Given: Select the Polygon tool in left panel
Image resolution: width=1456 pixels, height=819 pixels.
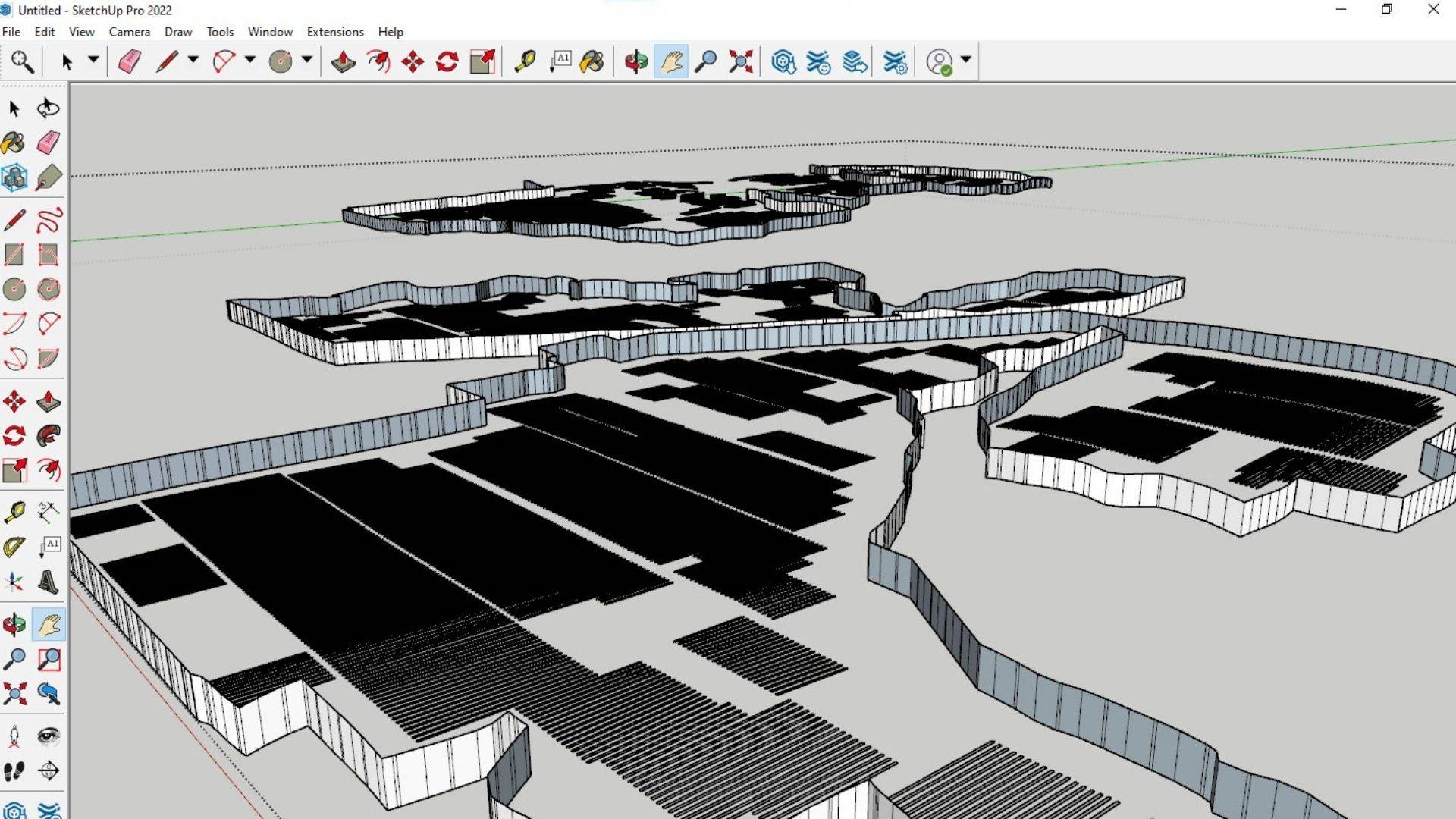Looking at the screenshot, I should click(x=49, y=289).
